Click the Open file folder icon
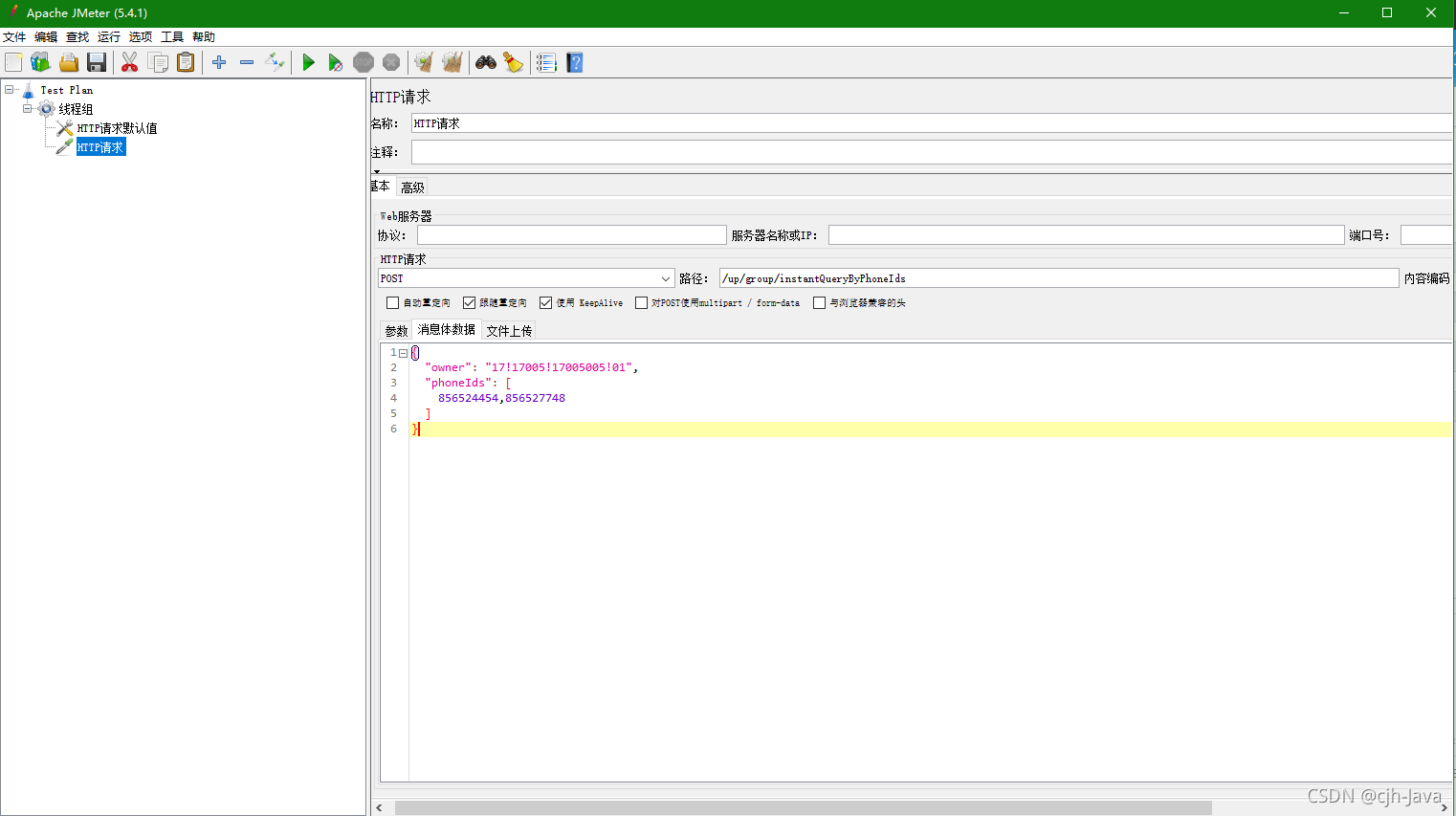The image size is (1456, 816). 69,62
